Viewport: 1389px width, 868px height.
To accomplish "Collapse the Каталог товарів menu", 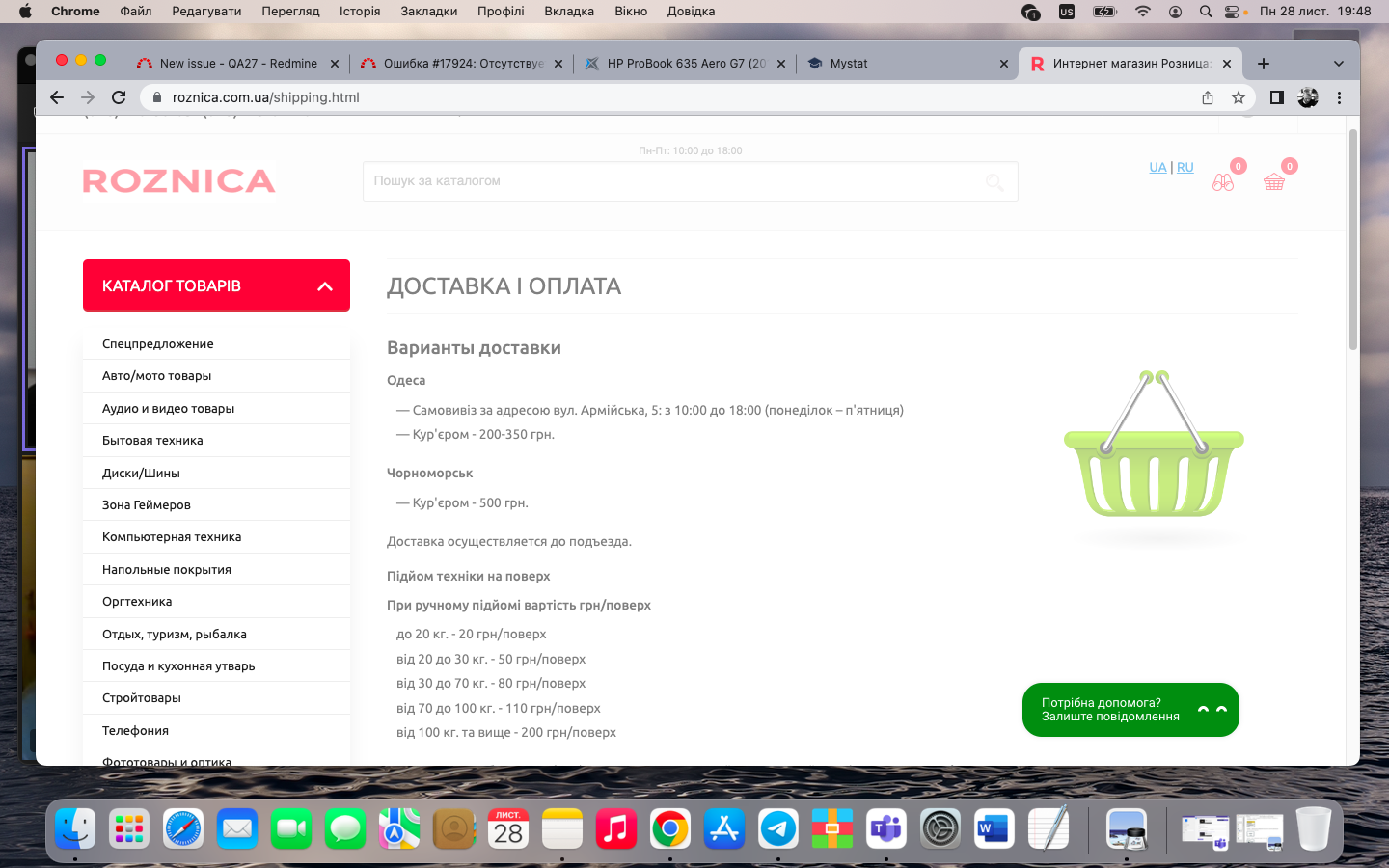I will (325, 286).
